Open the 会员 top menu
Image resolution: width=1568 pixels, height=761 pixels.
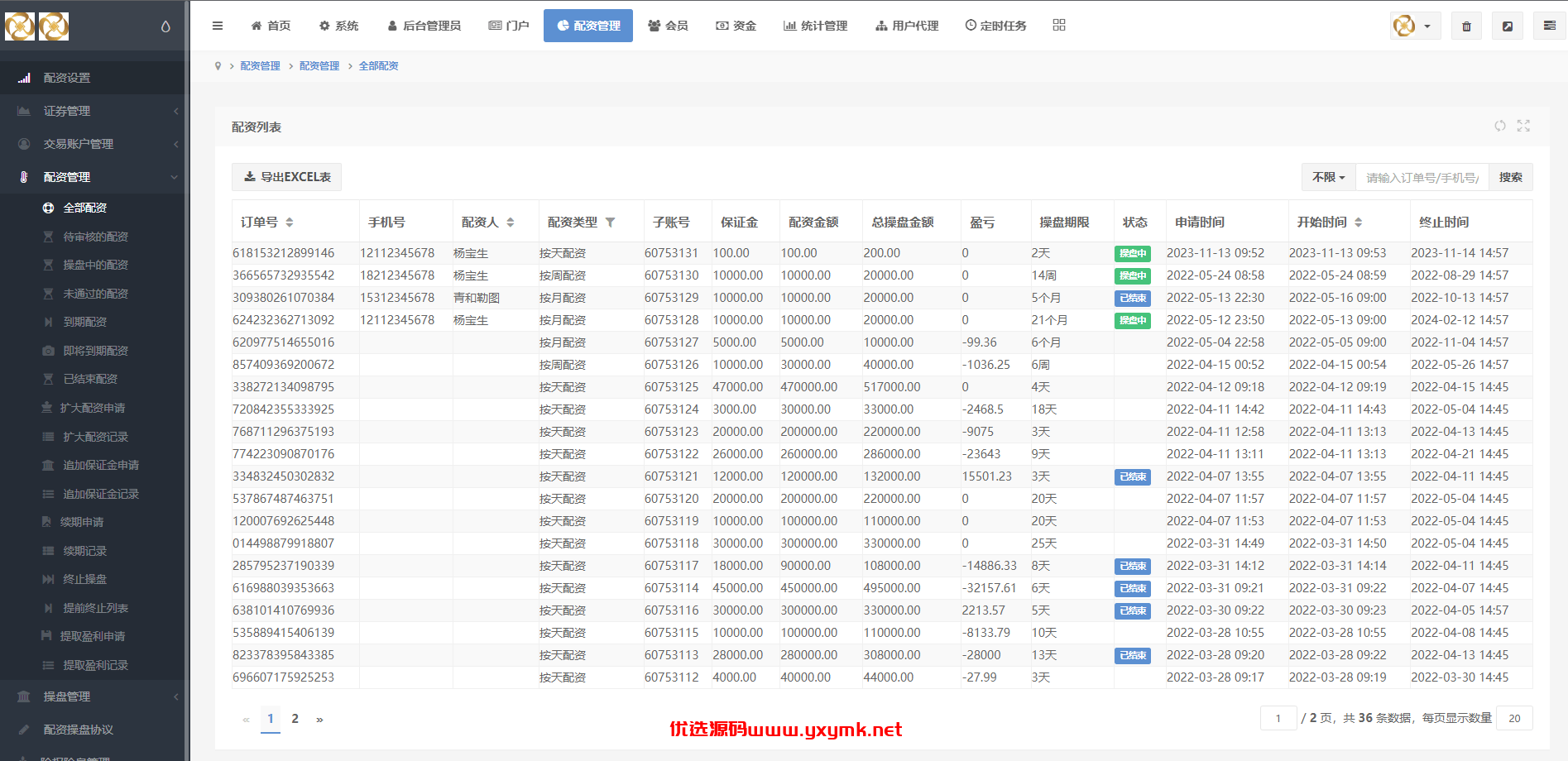(x=669, y=26)
